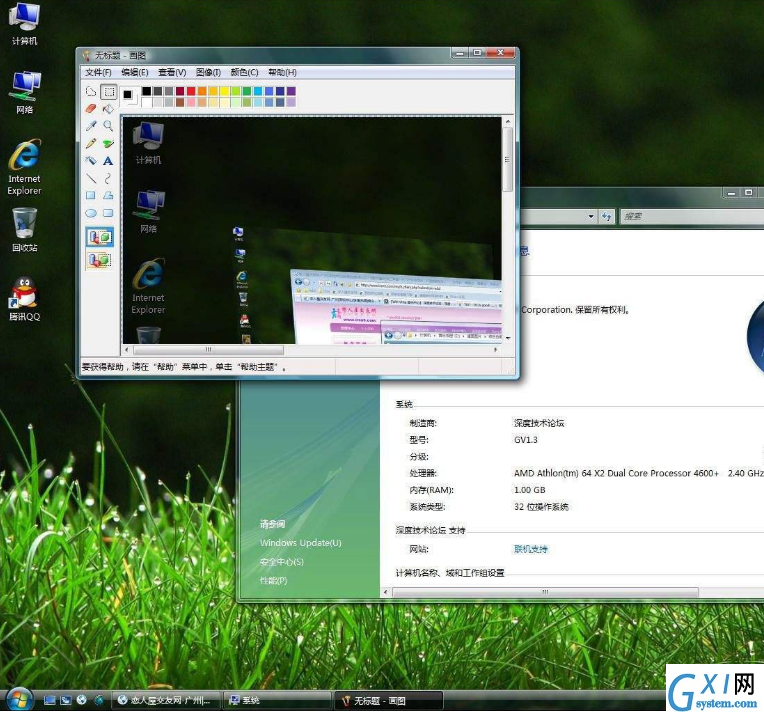Open the 文件(F) menu in Paint
The image size is (764, 712).
pyautogui.click(x=98, y=72)
